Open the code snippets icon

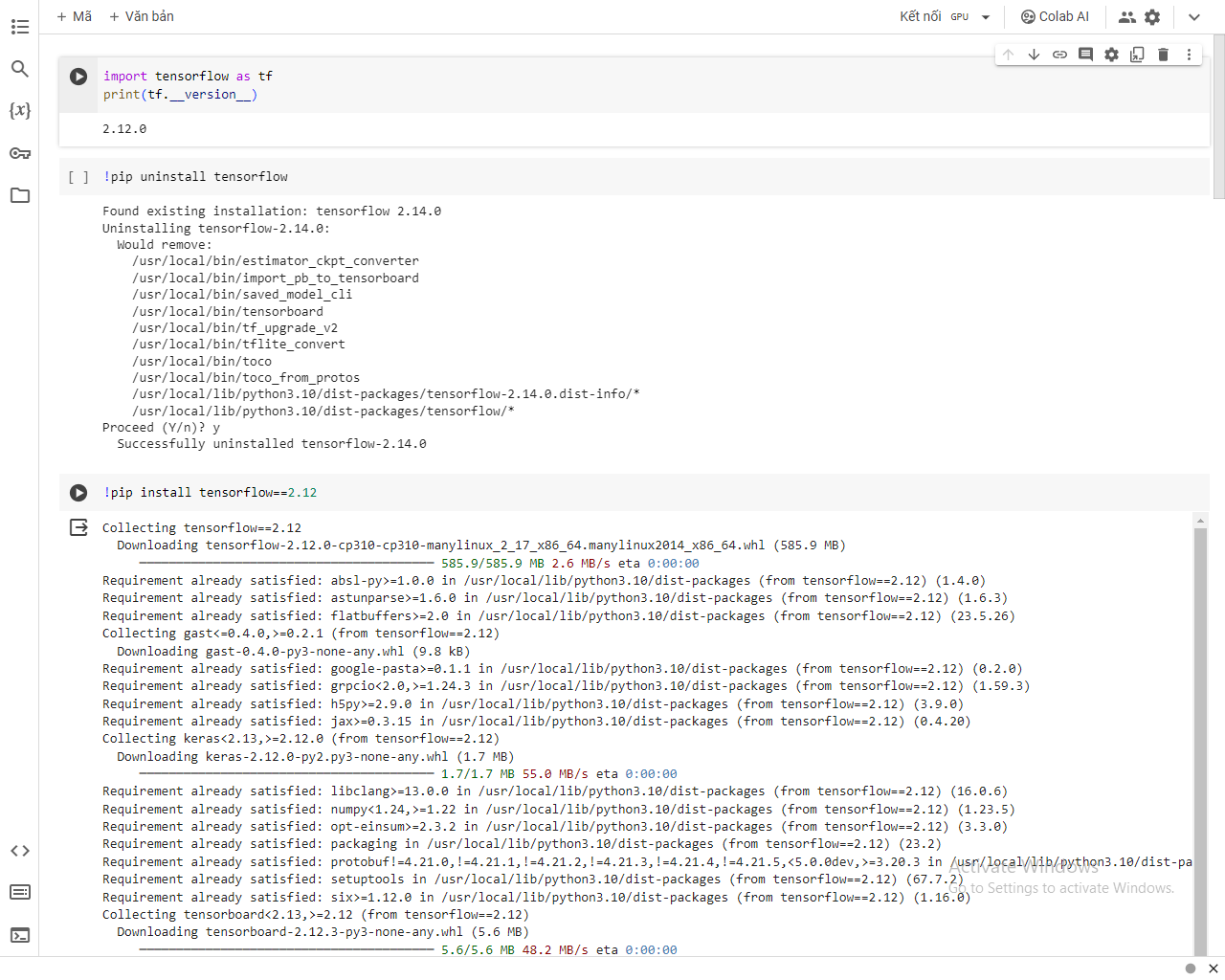click(x=20, y=851)
